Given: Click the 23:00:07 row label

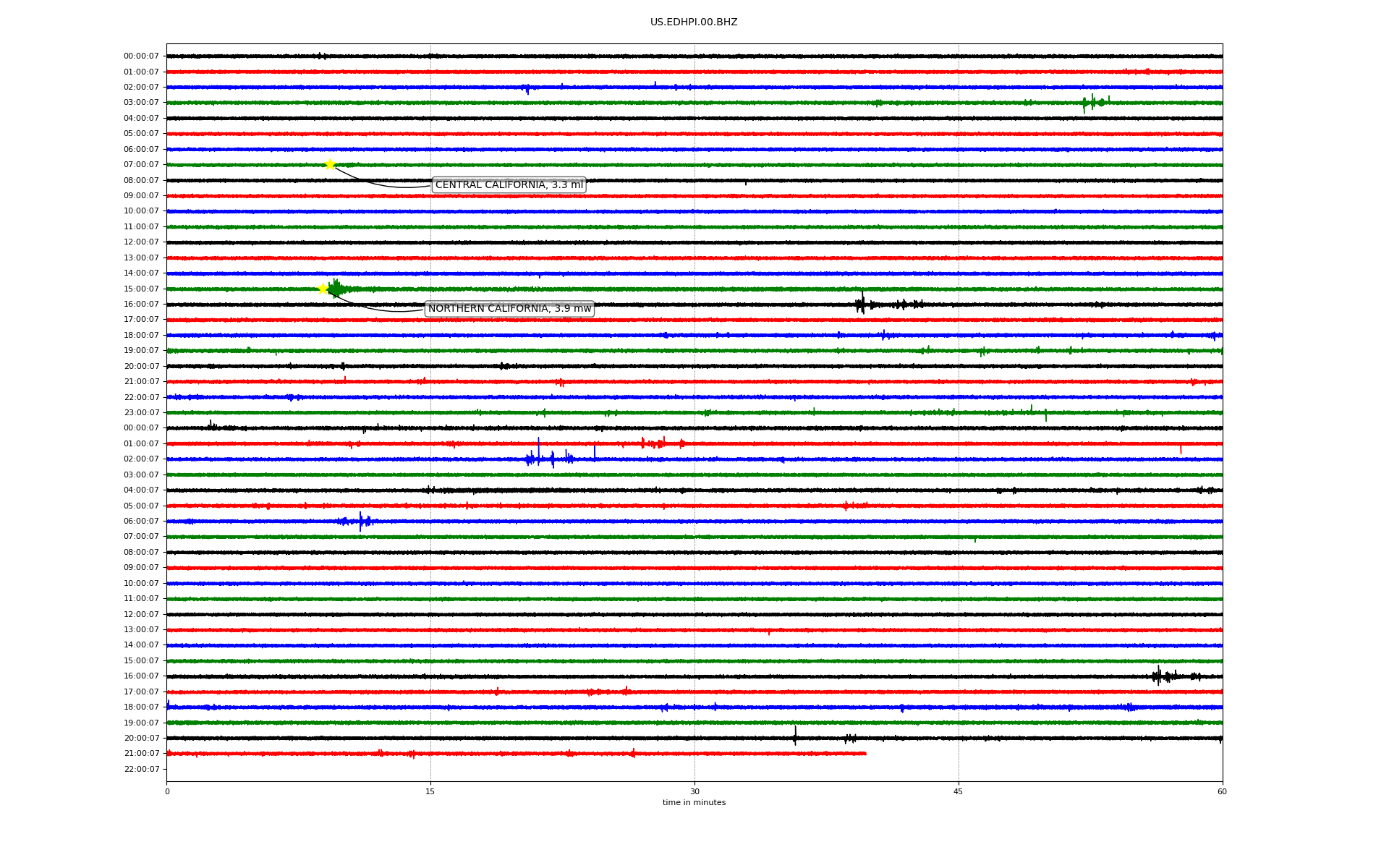Looking at the screenshot, I should click(x=142, y=412).
